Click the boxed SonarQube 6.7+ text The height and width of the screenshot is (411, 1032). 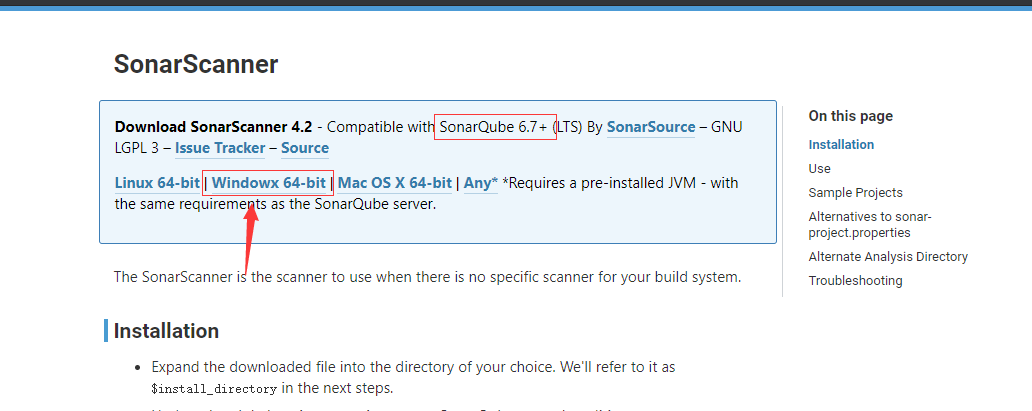coord(495,127)
